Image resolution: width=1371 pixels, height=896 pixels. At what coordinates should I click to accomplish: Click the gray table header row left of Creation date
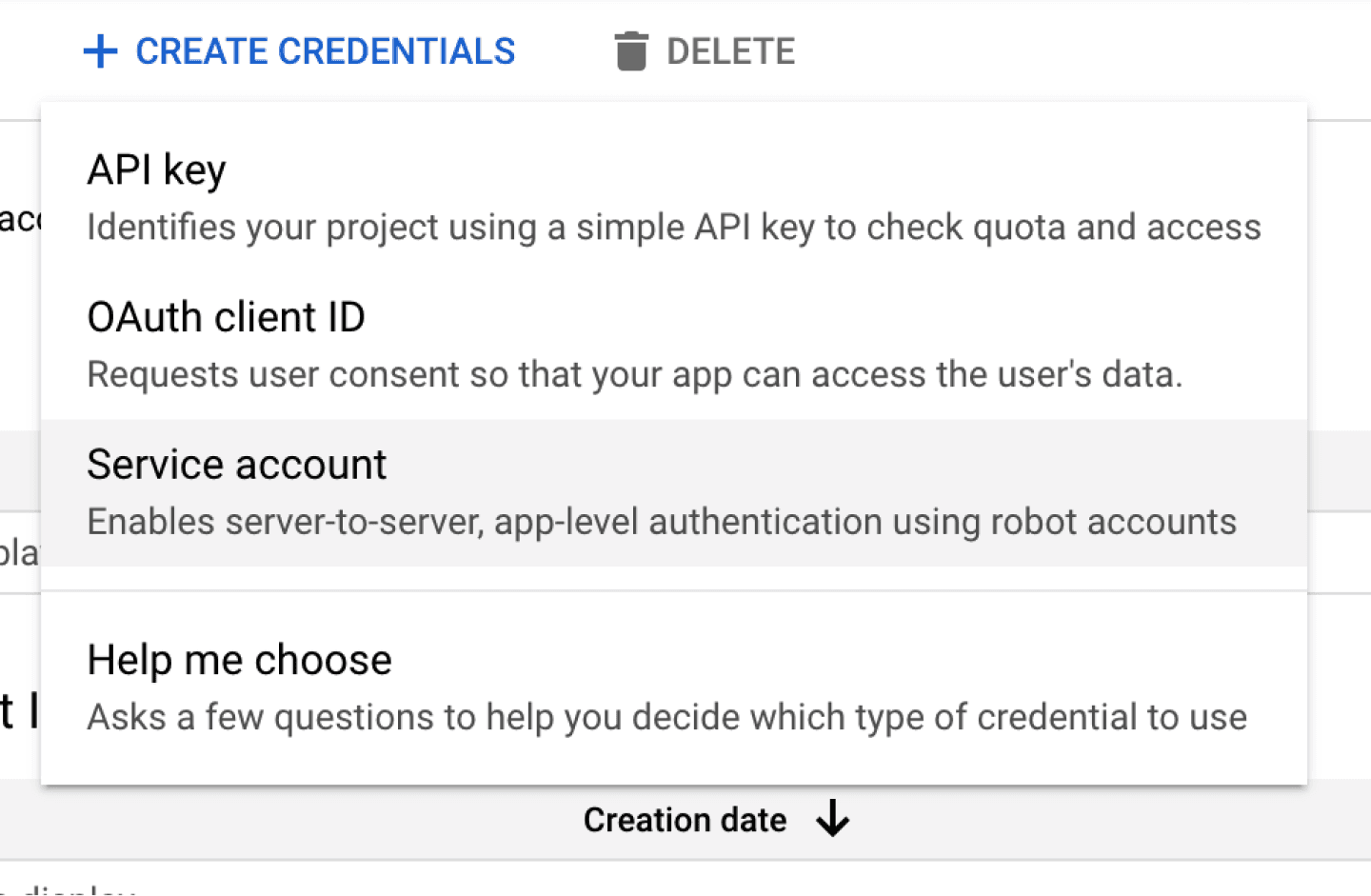(x=286, y=821)
